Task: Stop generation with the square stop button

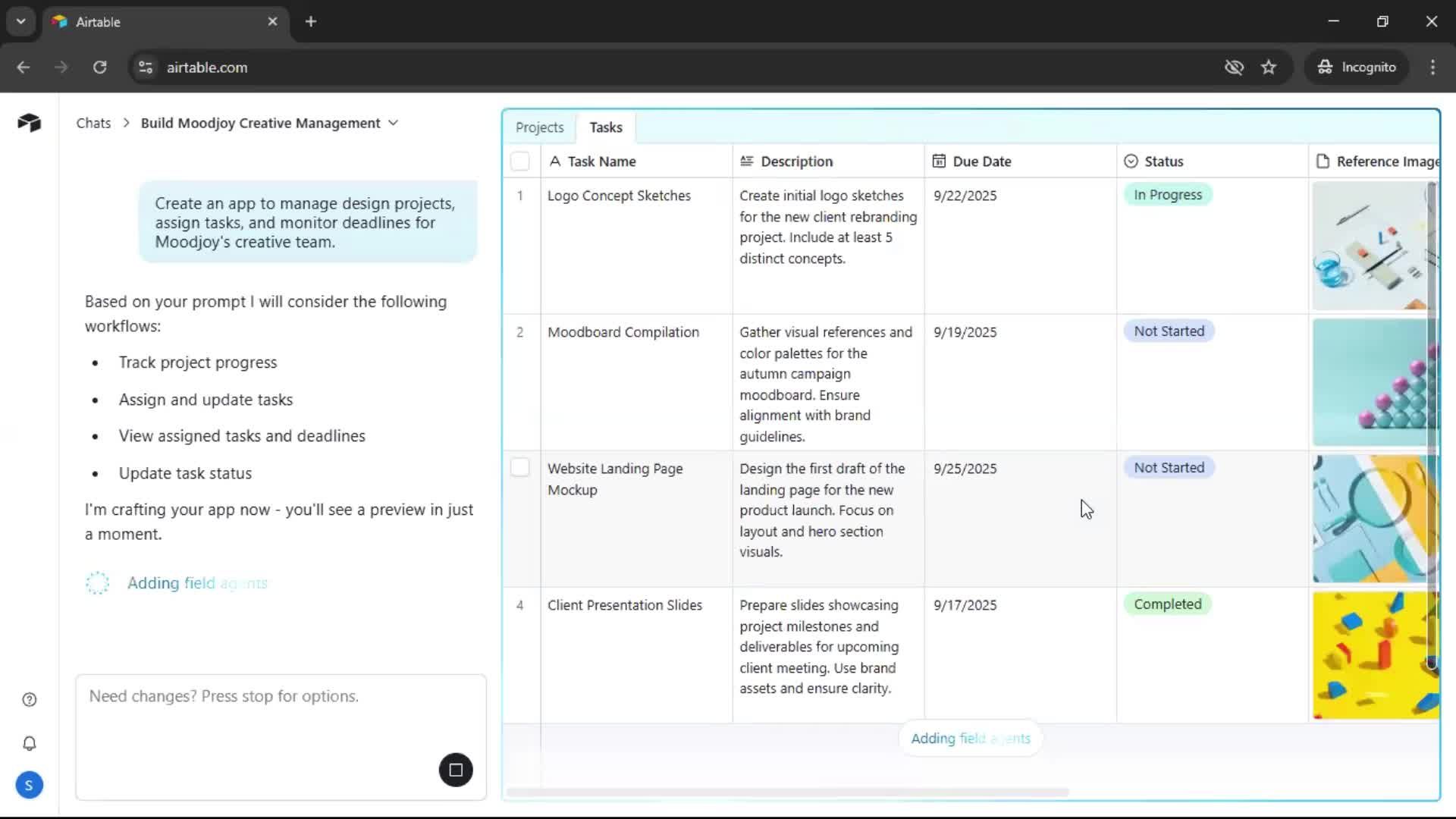Action: point(456,770)
